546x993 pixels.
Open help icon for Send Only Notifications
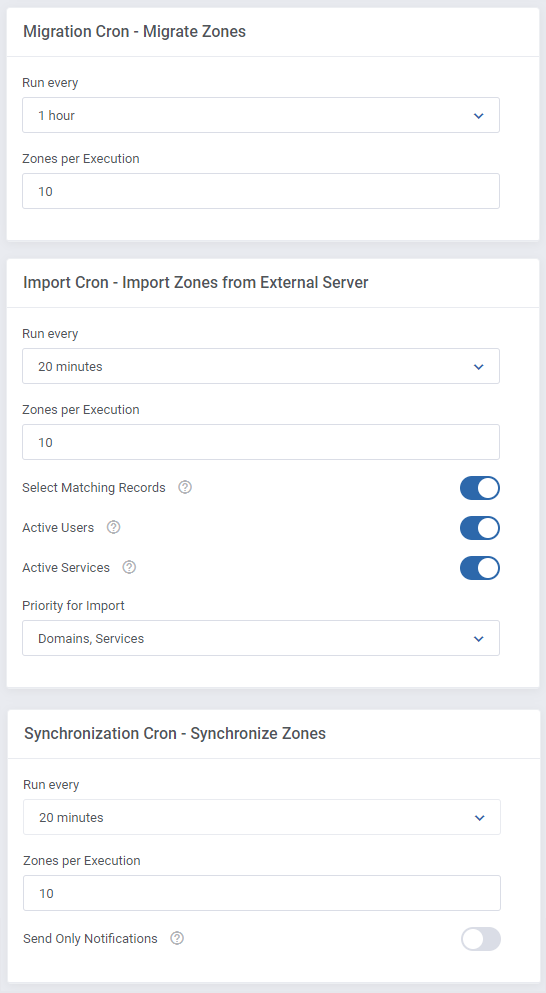pyautogui.click(x=177, y=938)
